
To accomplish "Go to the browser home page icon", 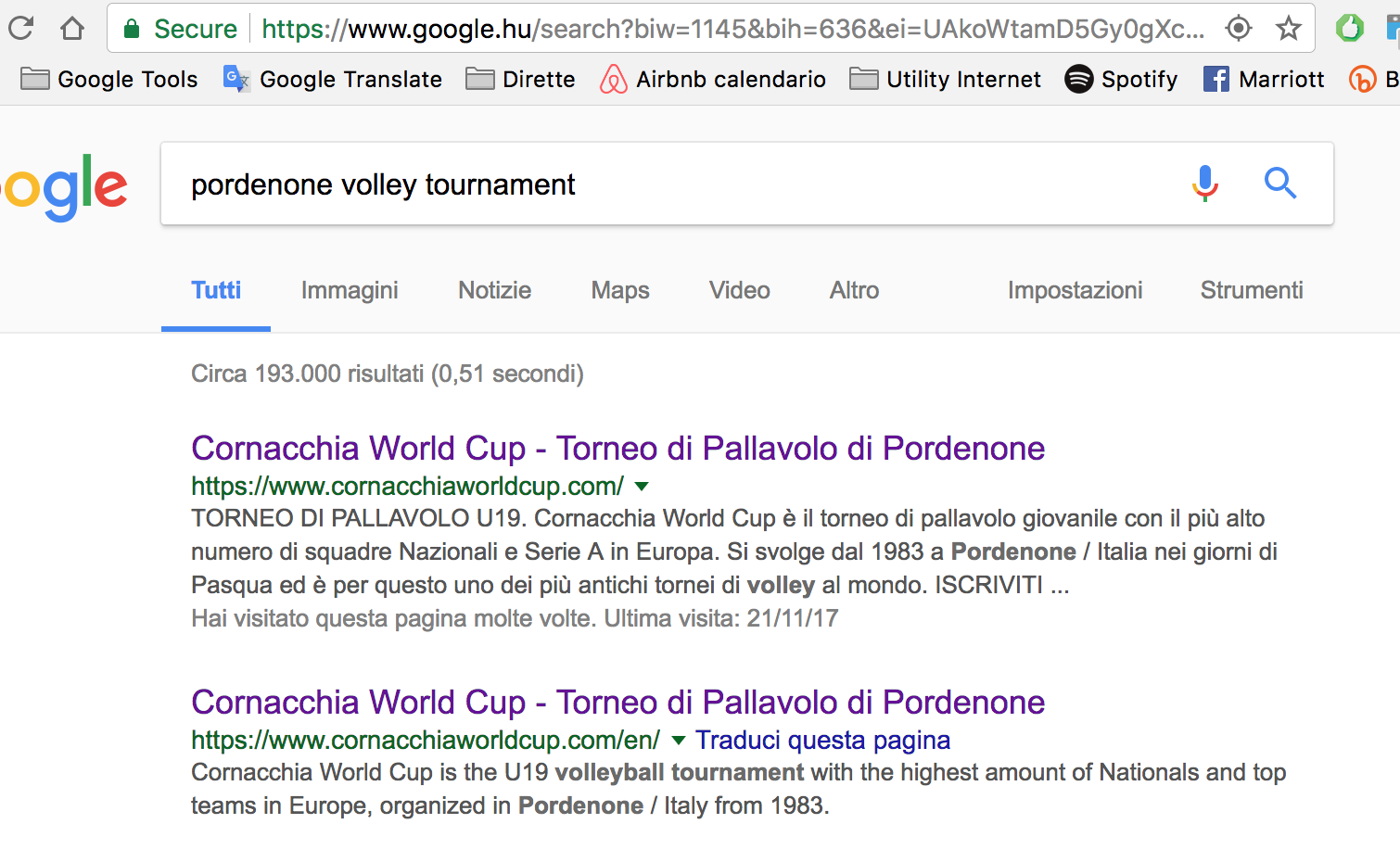I will (x=71, y=29).
